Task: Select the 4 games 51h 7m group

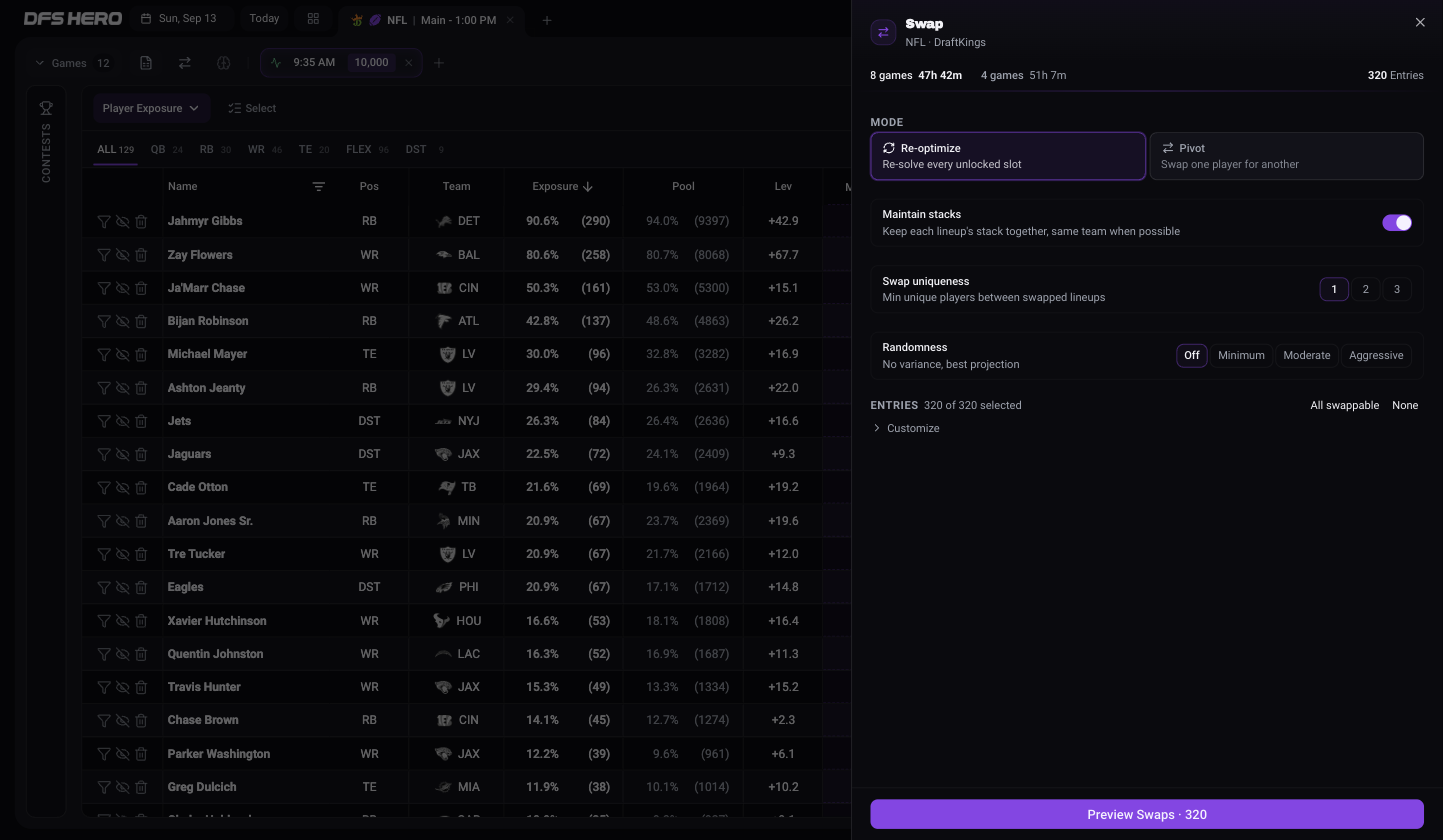Action: coord(1023,75)
